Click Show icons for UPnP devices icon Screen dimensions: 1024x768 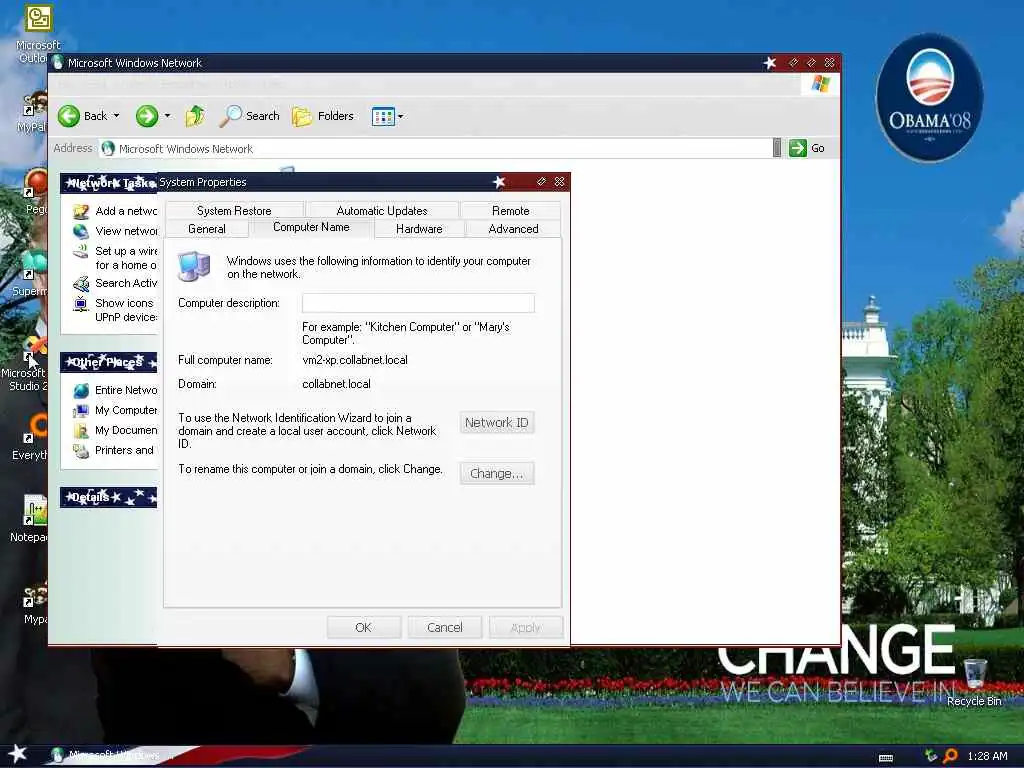pyautogui.click(x=80, y=304)
